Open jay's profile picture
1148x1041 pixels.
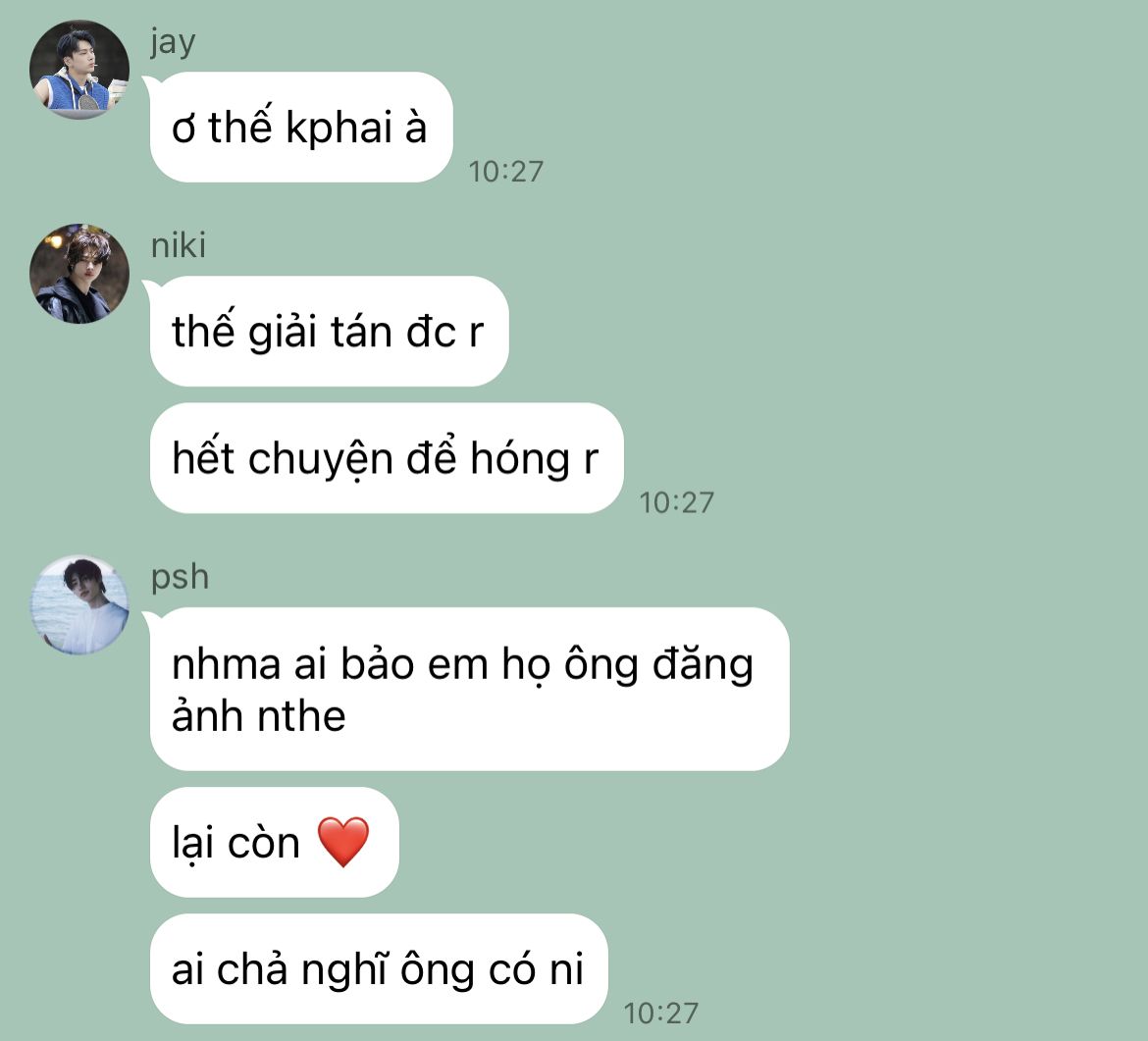click(79, 70)
